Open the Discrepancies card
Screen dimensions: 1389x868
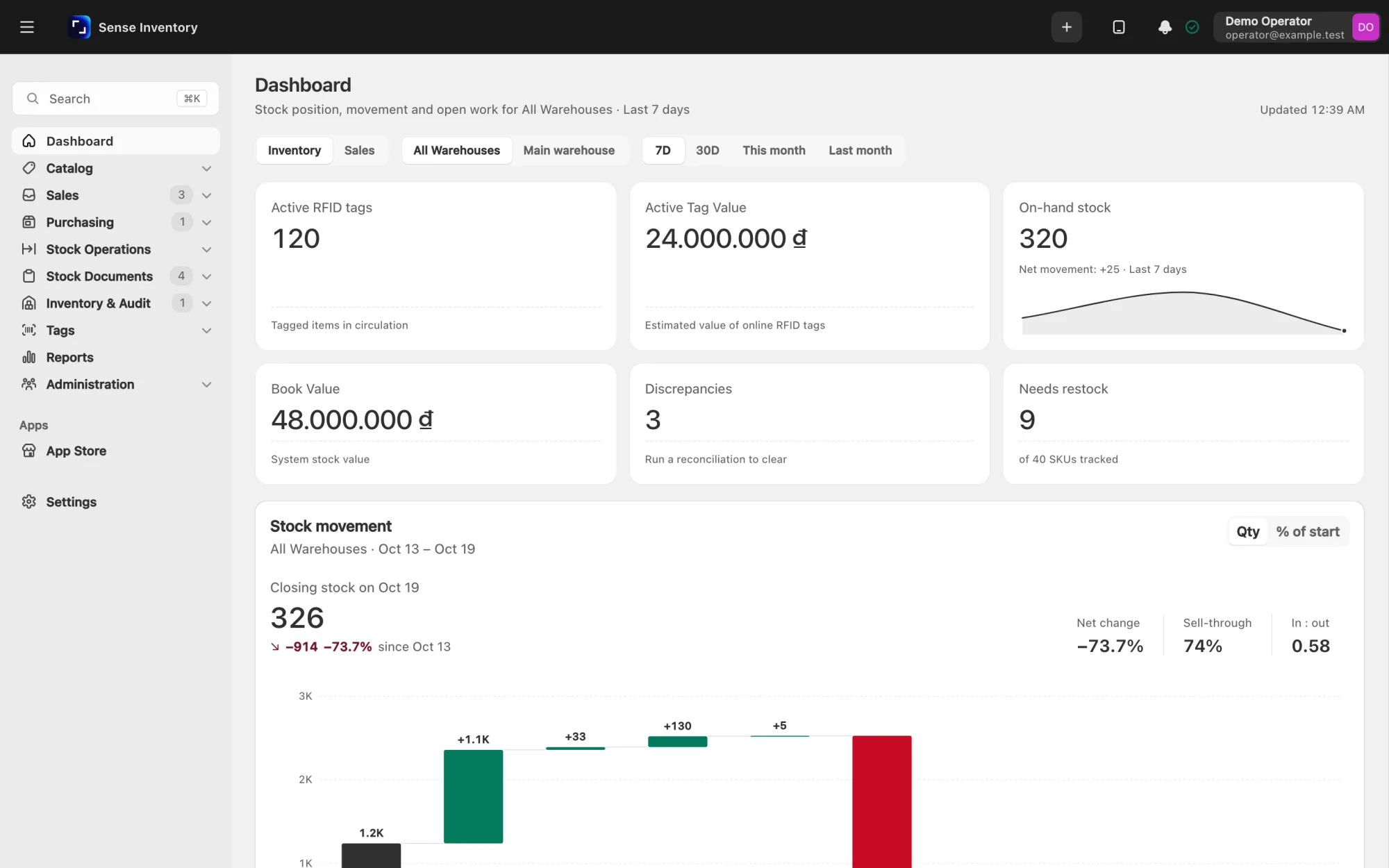[809, 424]
